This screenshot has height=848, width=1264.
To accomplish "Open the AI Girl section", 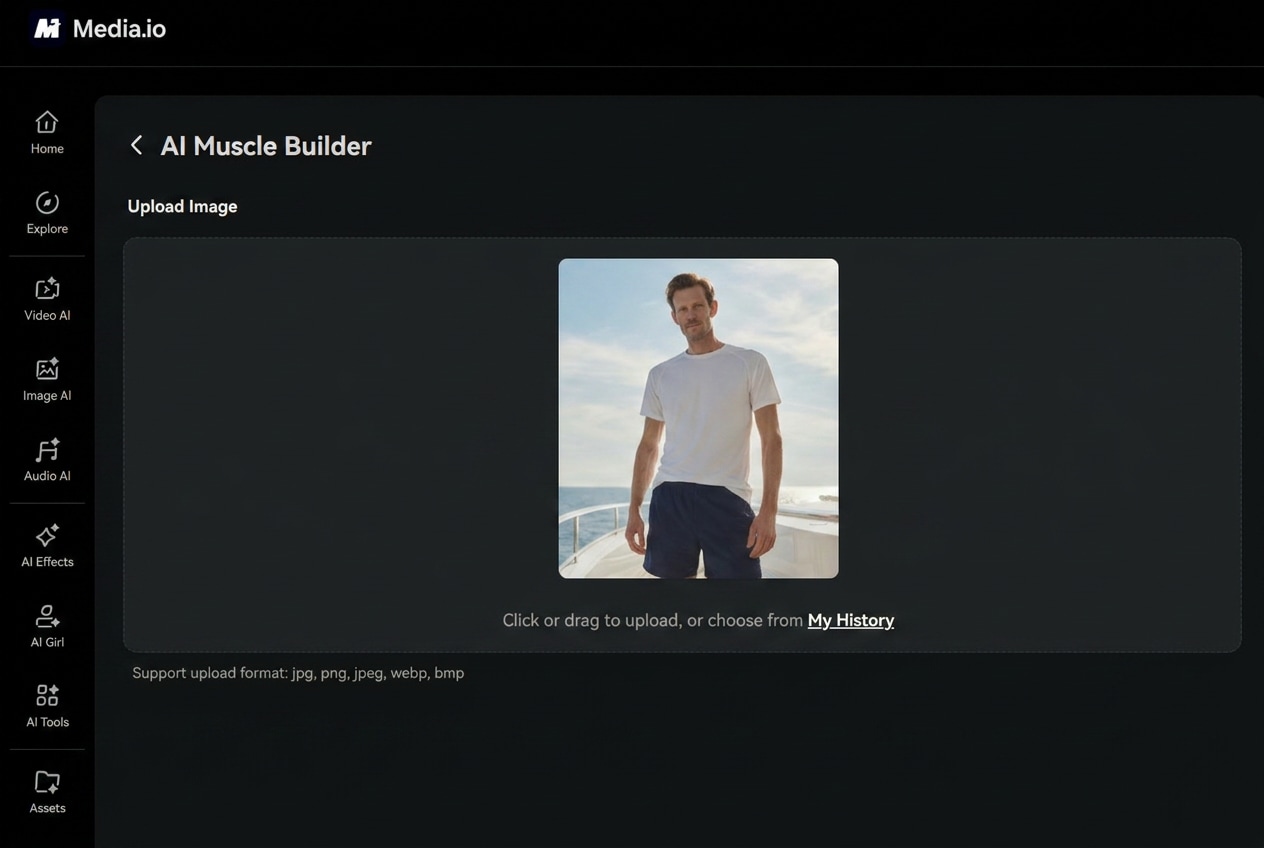I will click(x=47, y=627).
